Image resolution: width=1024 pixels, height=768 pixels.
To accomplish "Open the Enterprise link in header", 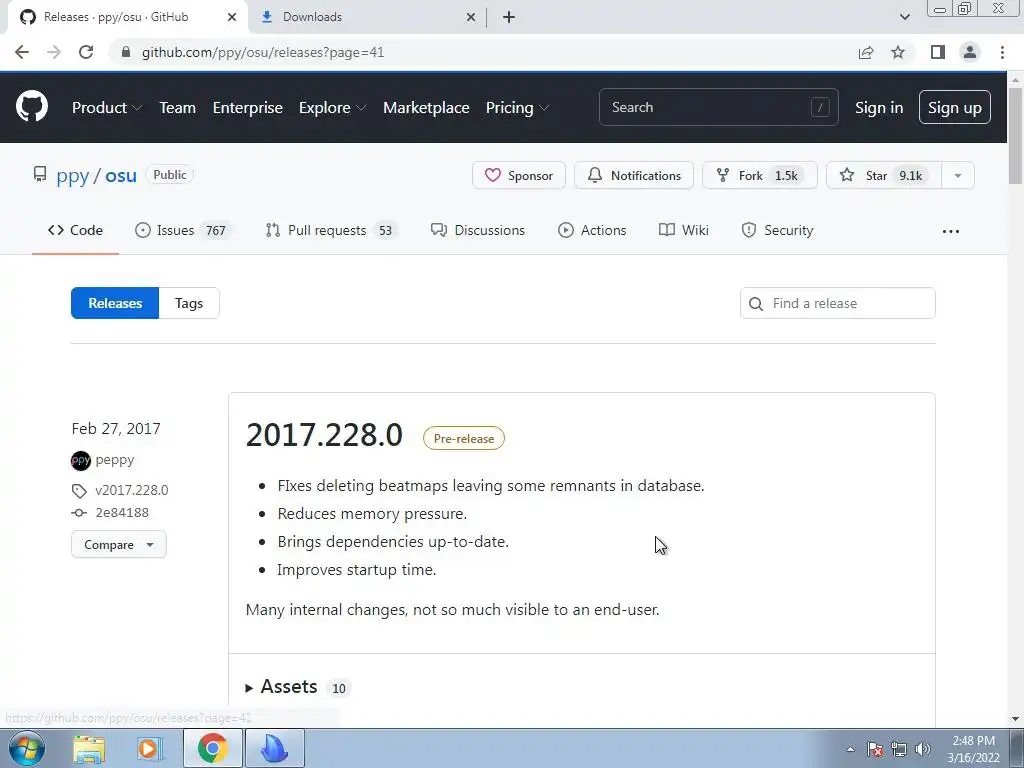I will (248, 107).
